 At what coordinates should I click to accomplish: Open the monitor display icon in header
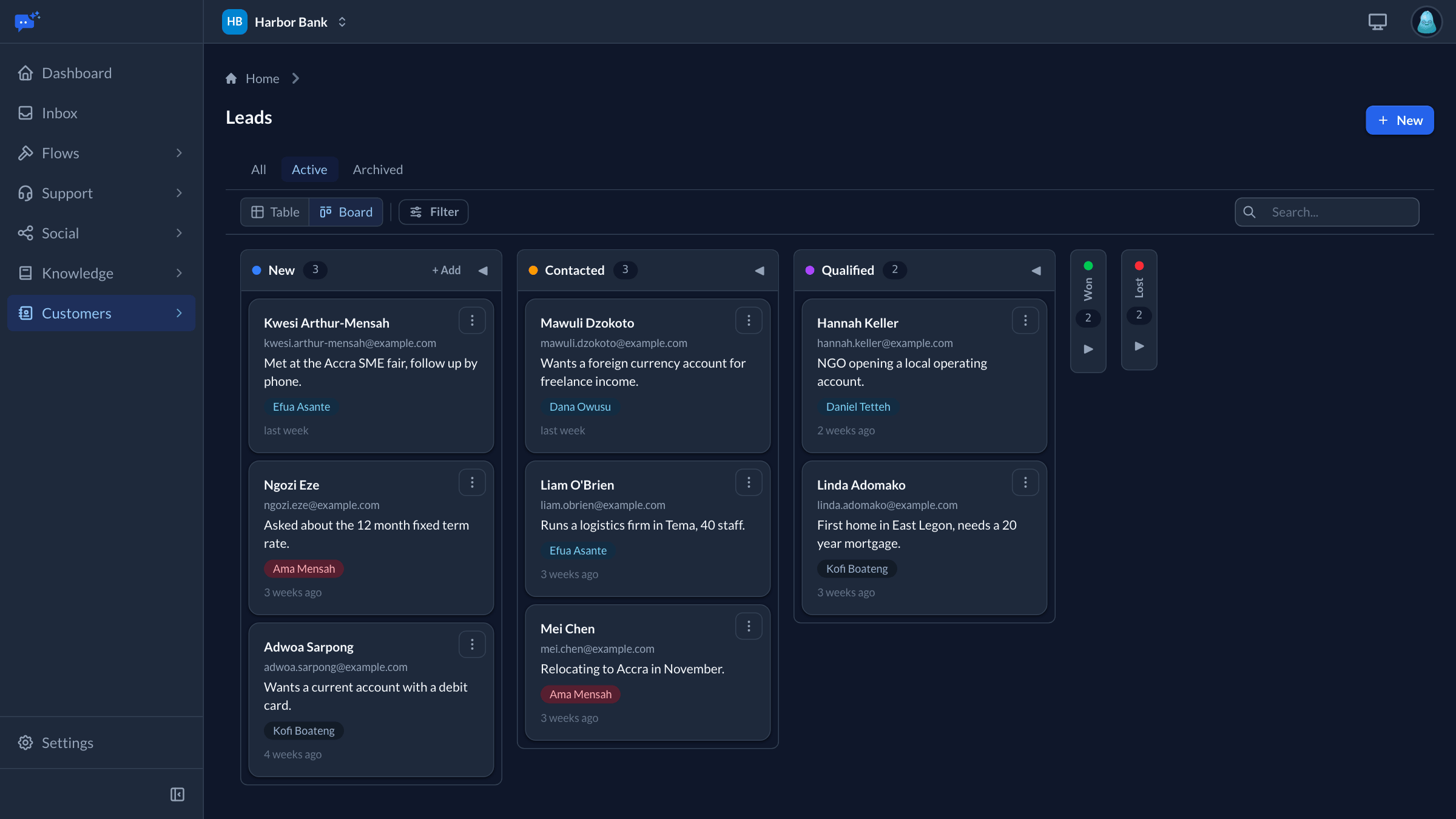tap(1377, 22)
